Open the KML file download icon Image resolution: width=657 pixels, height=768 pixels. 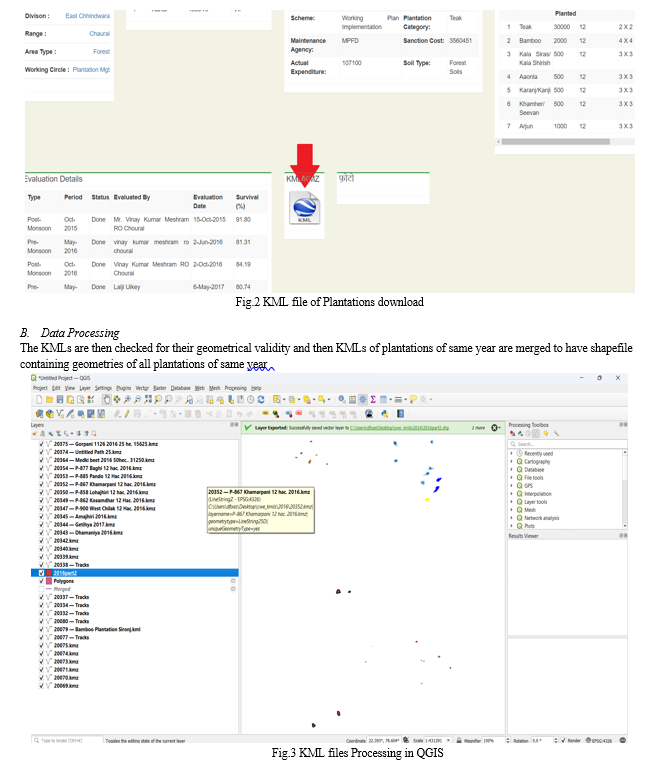pyautogui.click(x=304, y=208)
